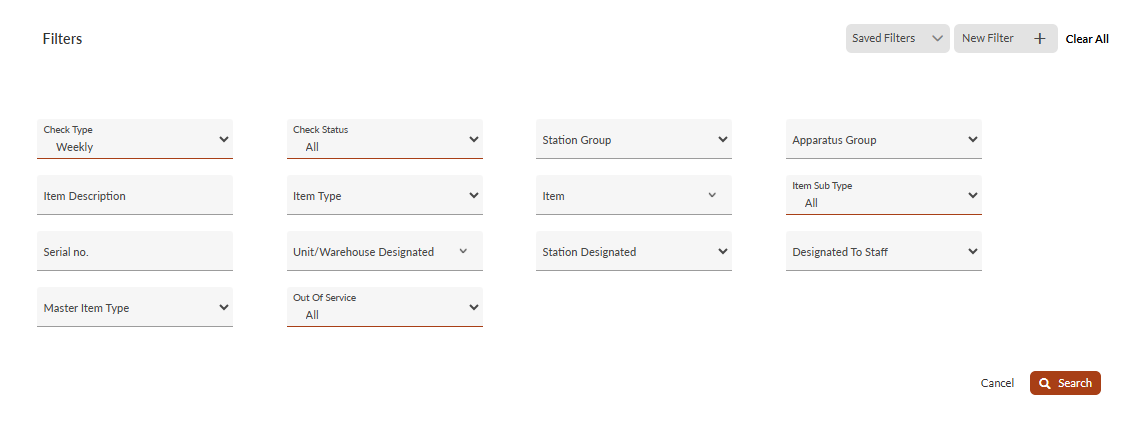This screenshot has width=1143, height=425.
Task: Open the Station Designated dropdown
Action: [x=634, y=252]
